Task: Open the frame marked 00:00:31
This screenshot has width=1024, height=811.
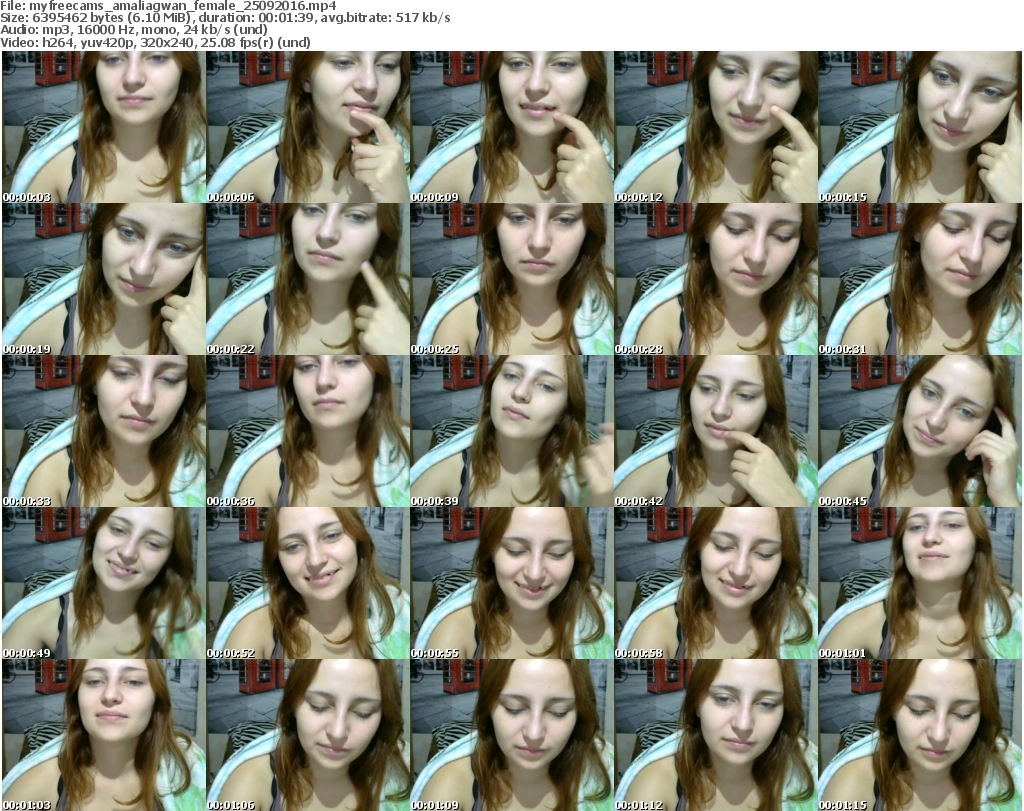Action: [920, 279]
